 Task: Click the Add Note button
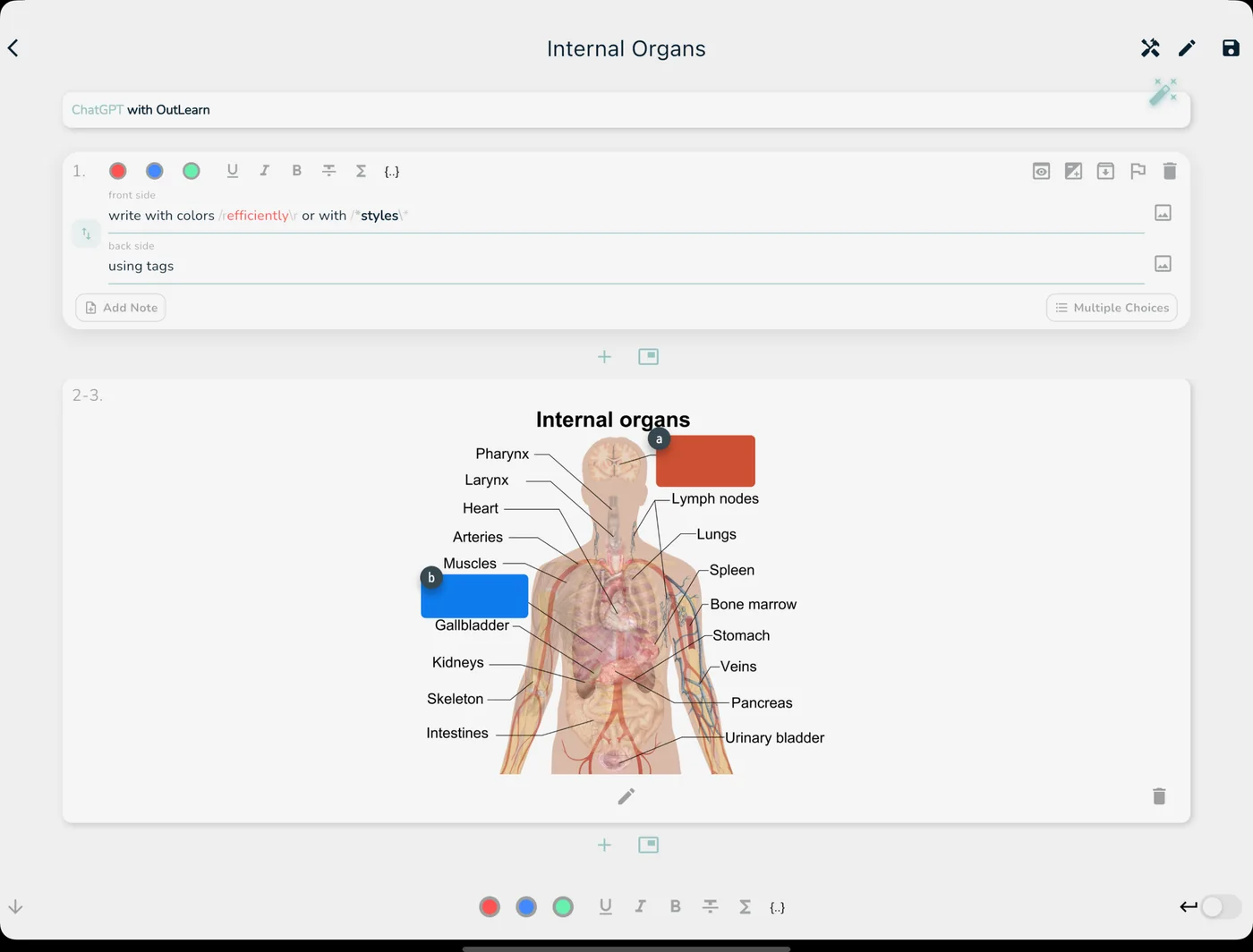(x=121, y=308)
